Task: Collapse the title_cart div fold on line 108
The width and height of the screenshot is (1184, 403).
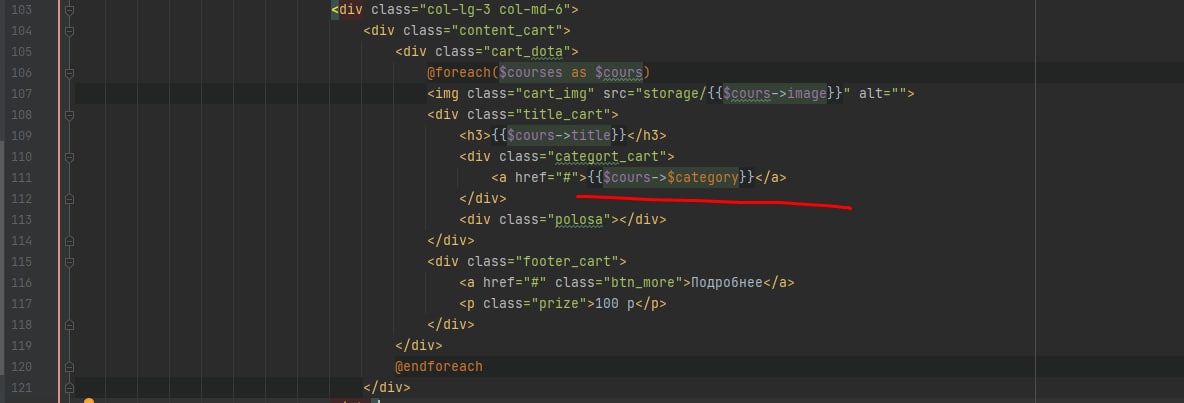Action: click(69, 115)
